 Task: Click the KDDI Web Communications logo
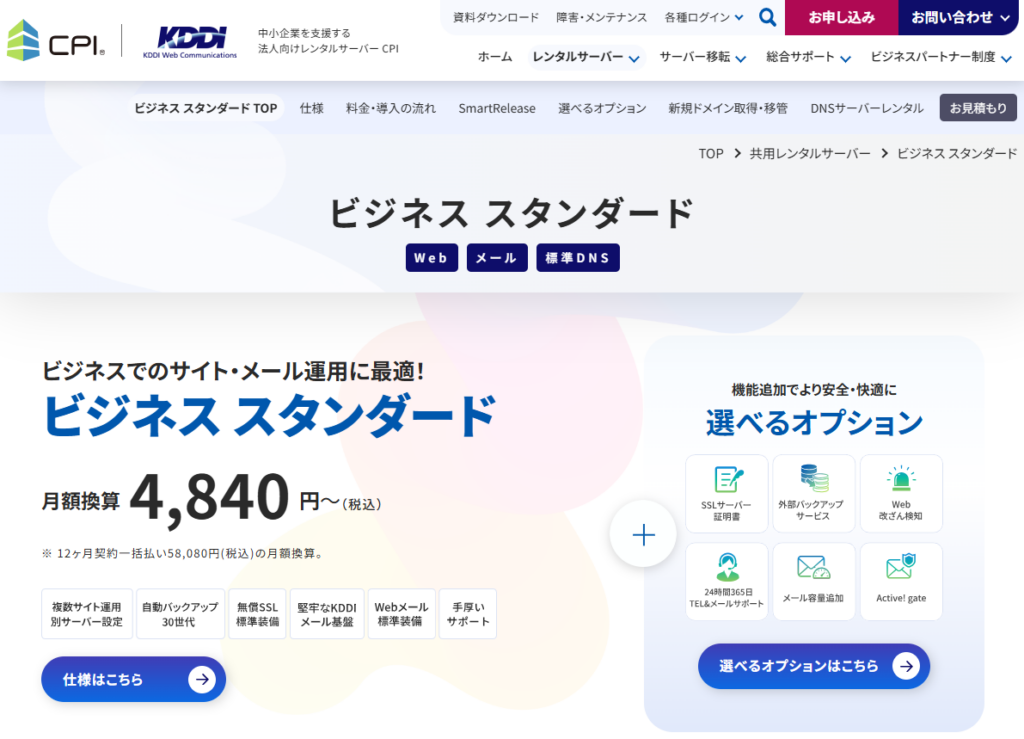point(189,41)
